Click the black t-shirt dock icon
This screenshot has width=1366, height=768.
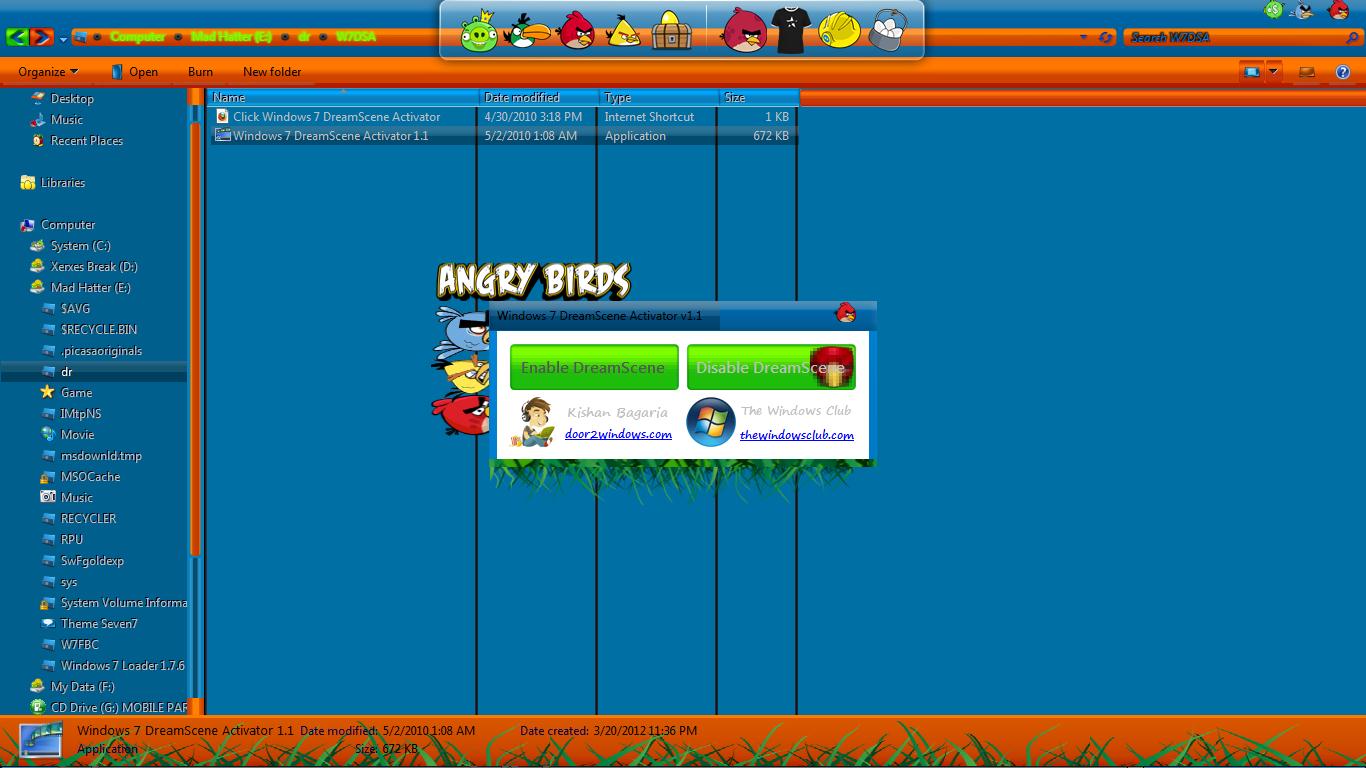click(x=790, y=31)
